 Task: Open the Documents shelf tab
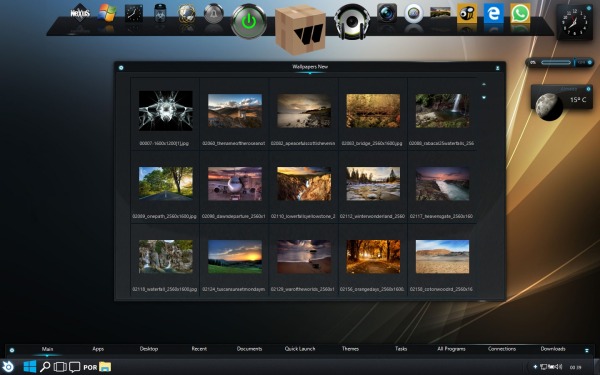pyautogui.click(x=249, y=349)
